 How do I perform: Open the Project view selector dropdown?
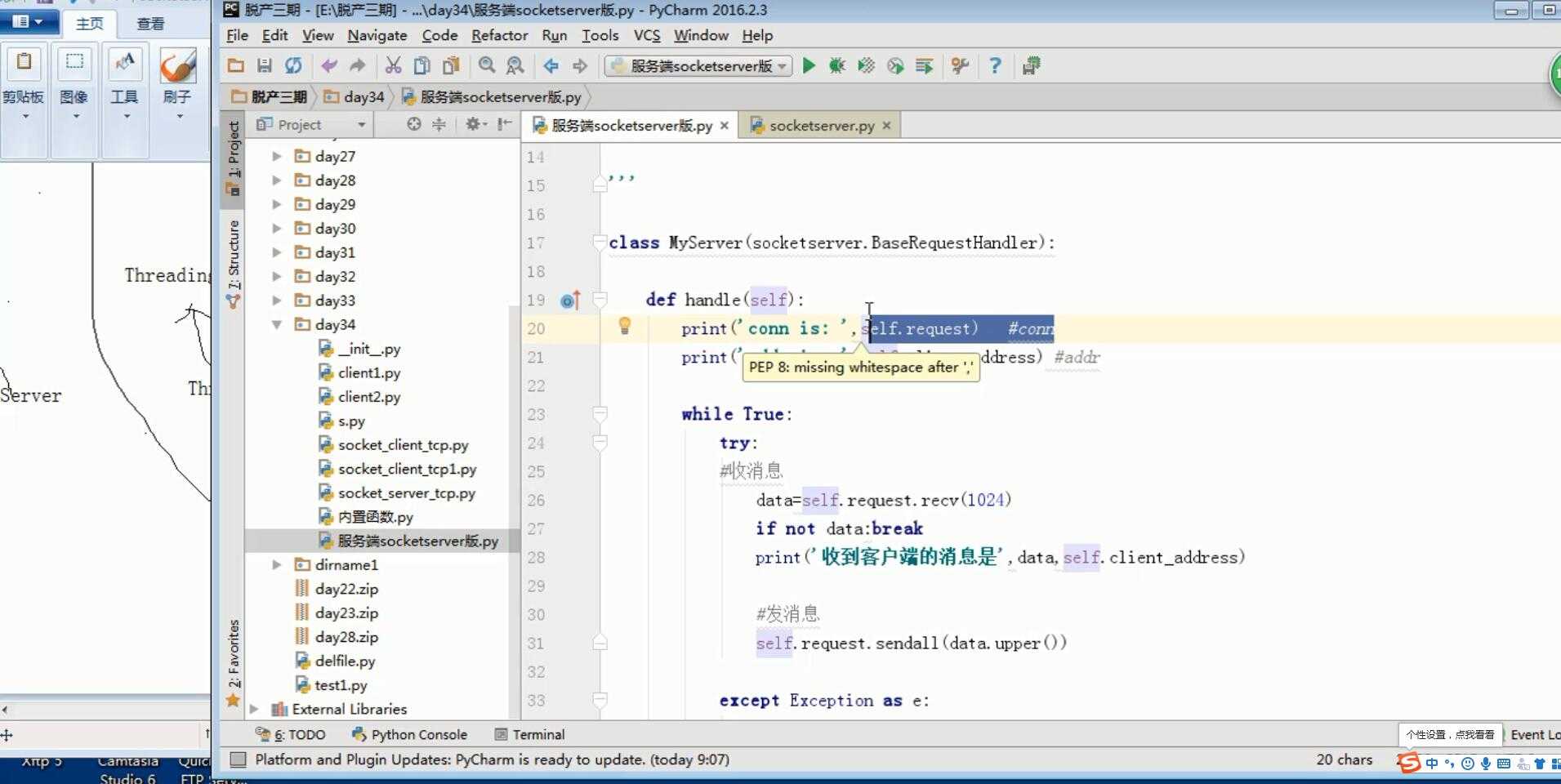(x=310, y=124)
